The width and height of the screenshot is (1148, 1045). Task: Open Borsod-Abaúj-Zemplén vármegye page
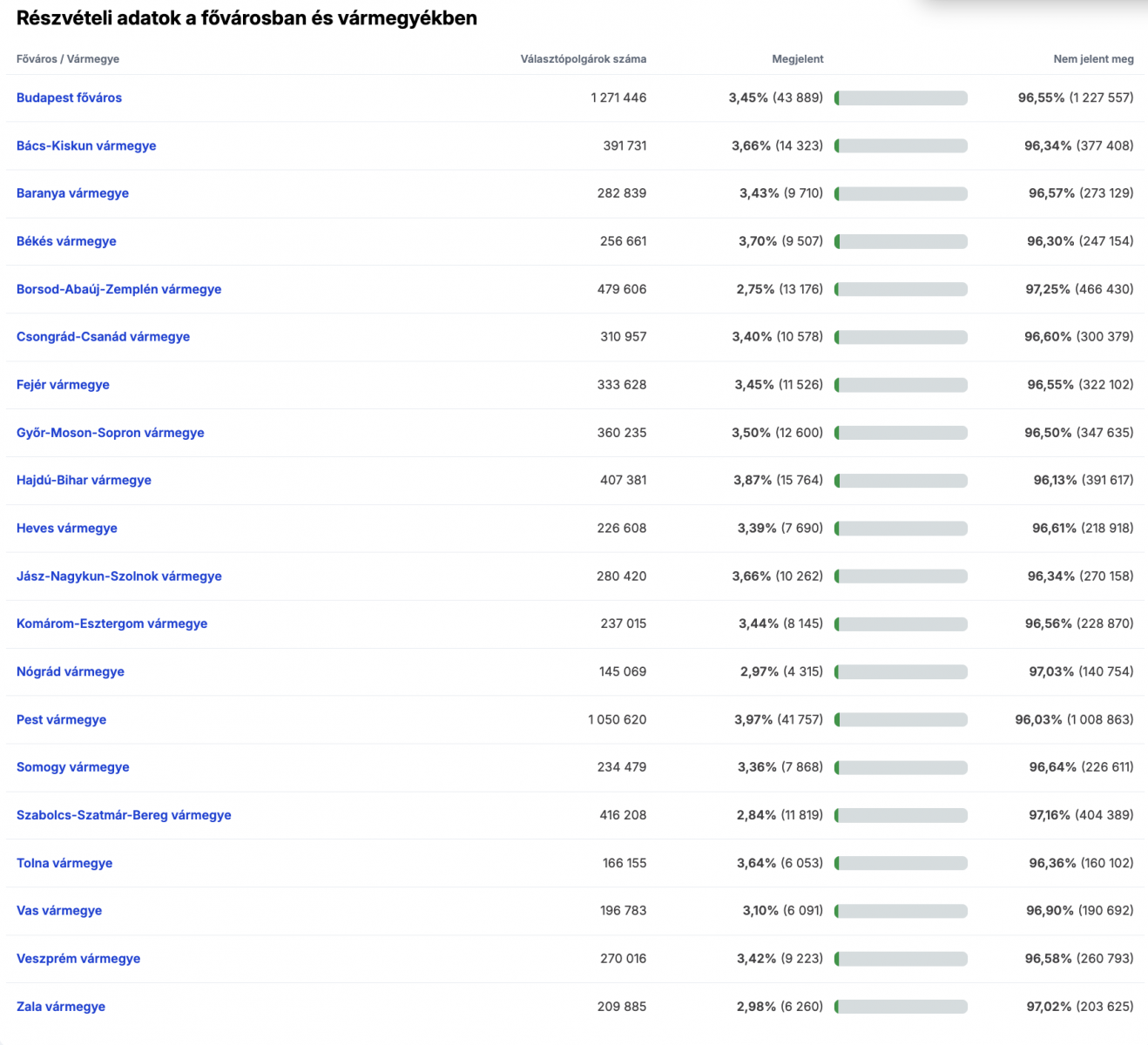pyautogui.click(x=118, y=289)
